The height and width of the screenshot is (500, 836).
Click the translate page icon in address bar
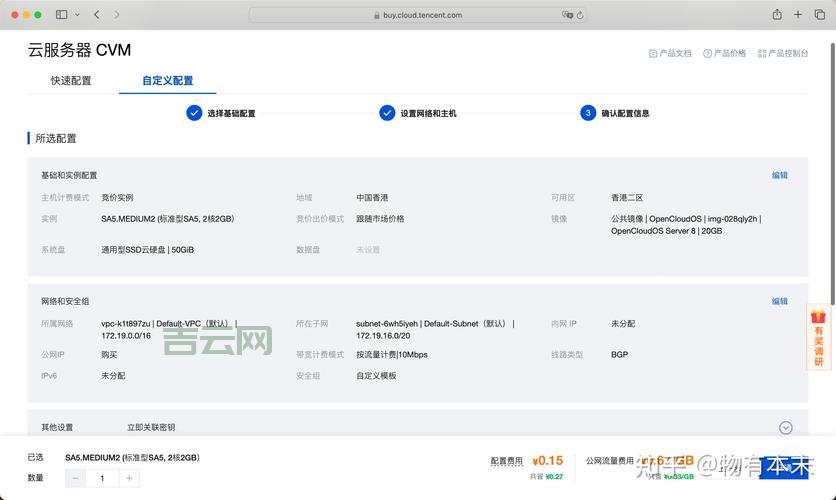[568, 15]
